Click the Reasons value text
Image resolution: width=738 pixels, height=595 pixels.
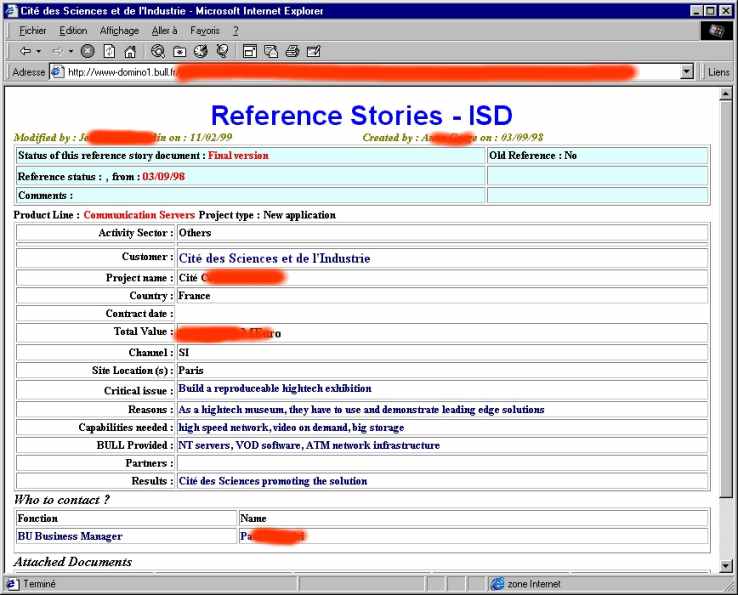(361, 410)
